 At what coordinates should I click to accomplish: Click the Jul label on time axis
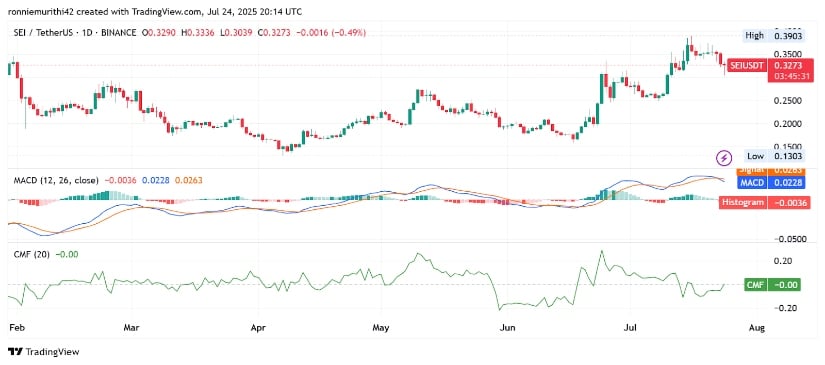tap(629, 329)
